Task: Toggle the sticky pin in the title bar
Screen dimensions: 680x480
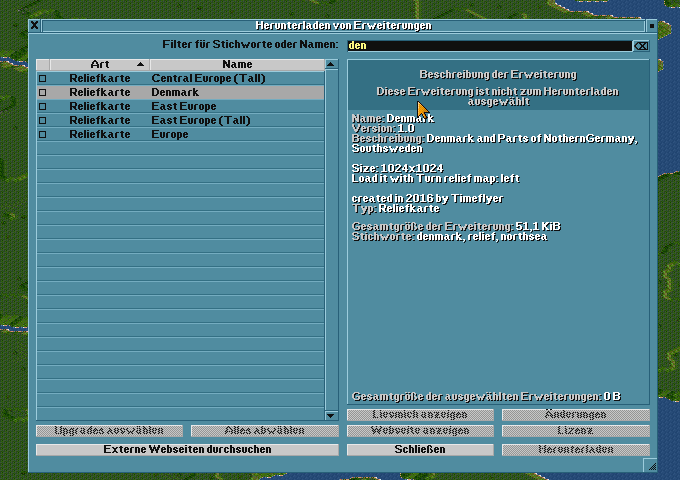Action: click(x=651, y=25)
